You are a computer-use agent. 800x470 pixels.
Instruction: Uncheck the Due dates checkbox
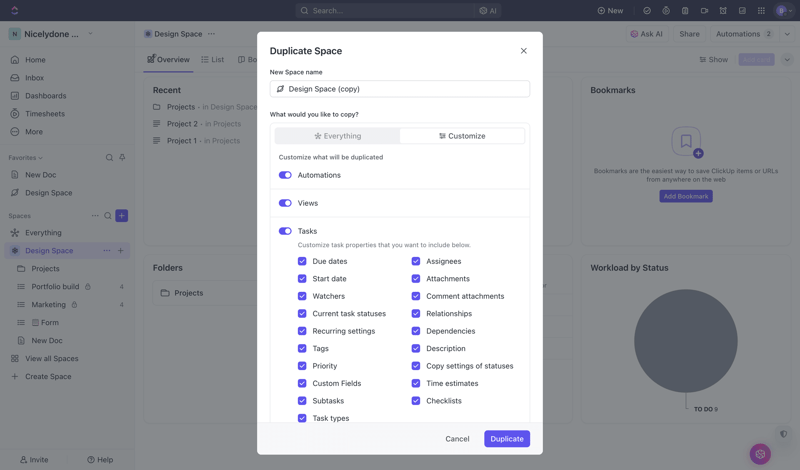coord(302,261)
